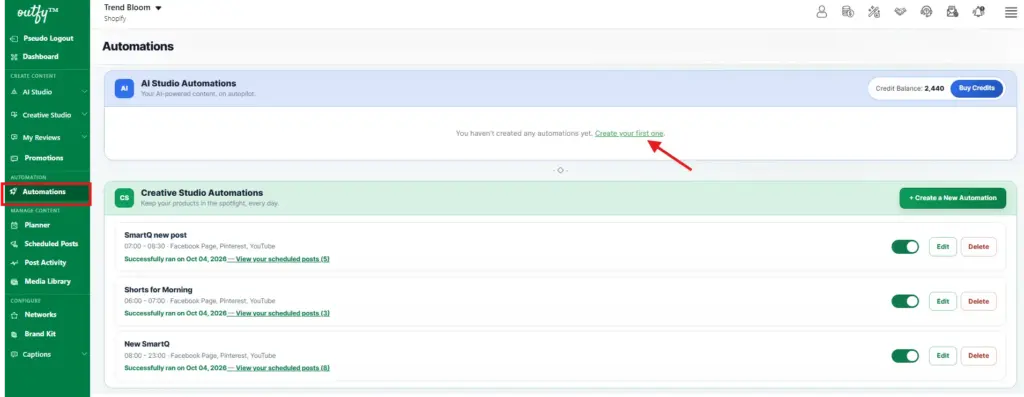Open the headset support icon
Image resolution: width=1024 pixels, height=397 pixels.
click(x=926, y=12)
